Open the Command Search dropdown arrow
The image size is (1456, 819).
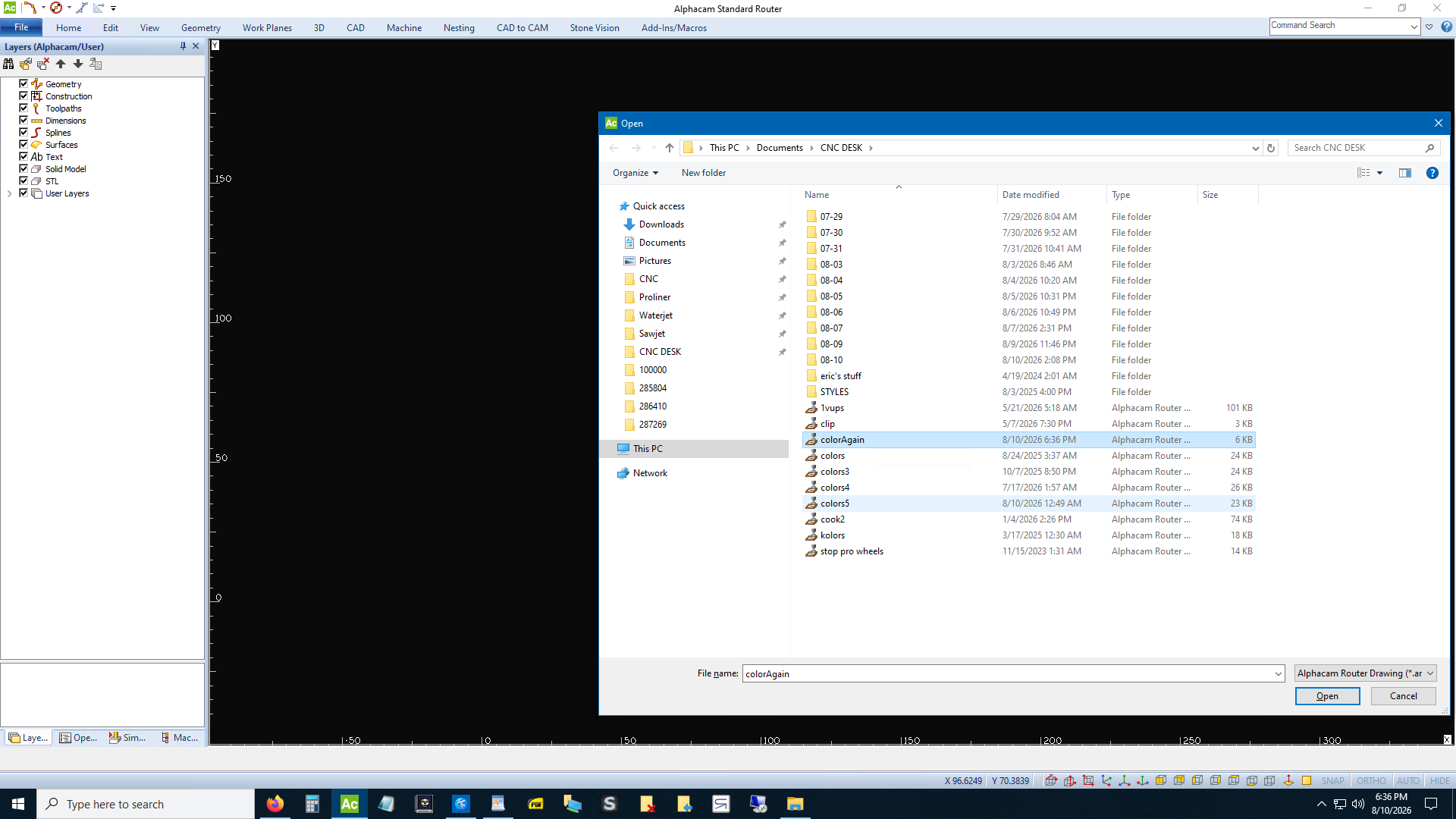(1414, 27)
